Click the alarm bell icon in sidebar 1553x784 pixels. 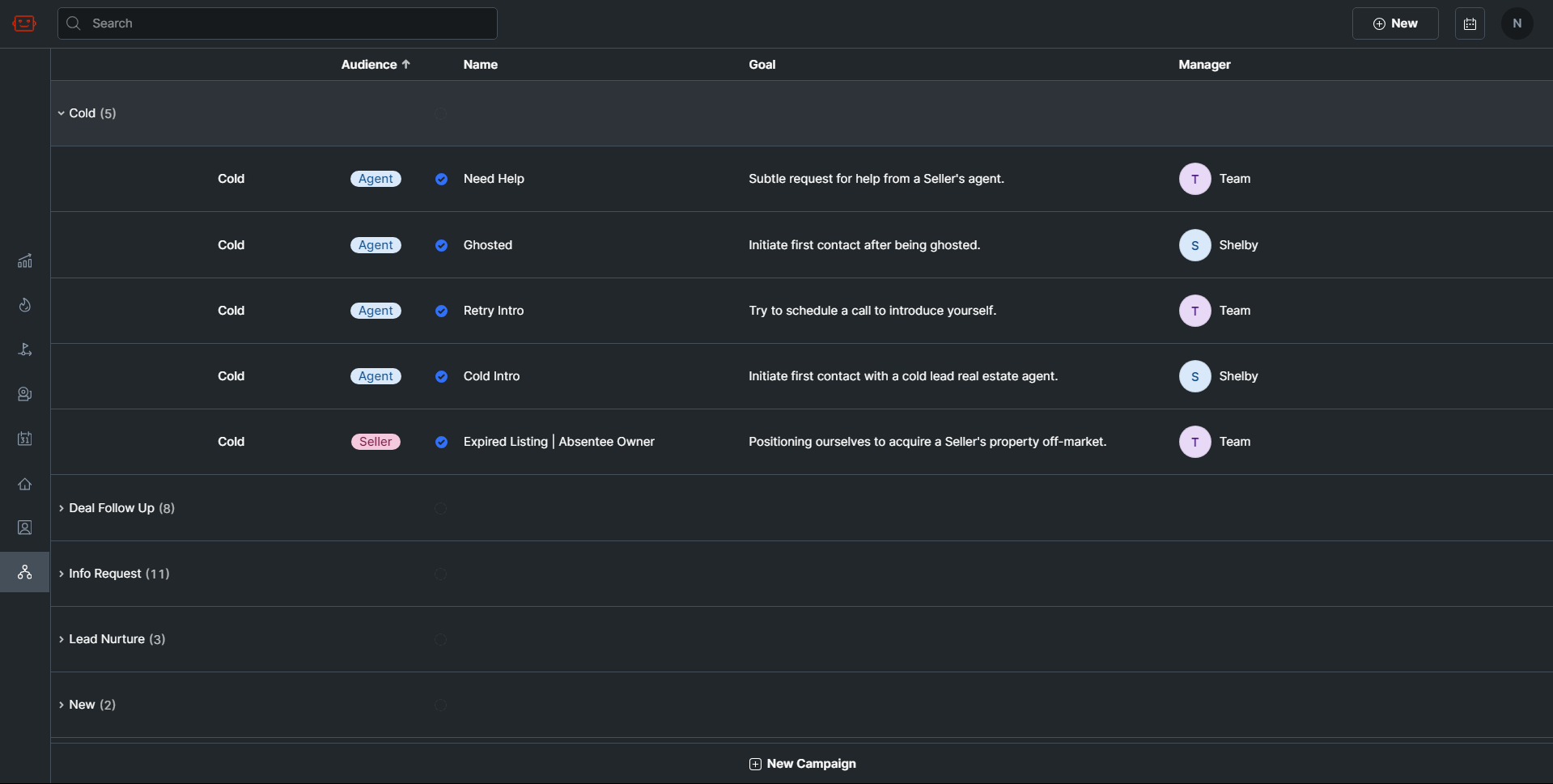[x=25, y=394]
